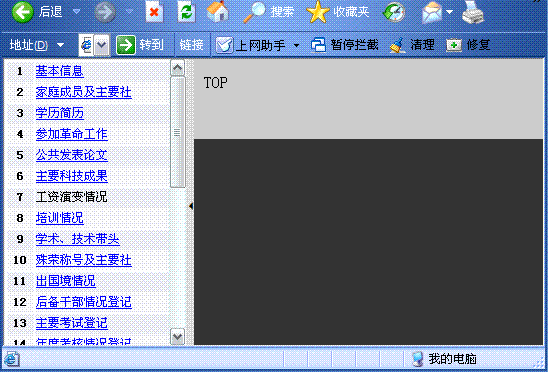Click the 修复 repair toolbar item
Viewport: 549px width, 373px height.
click(x=468, y=45)
